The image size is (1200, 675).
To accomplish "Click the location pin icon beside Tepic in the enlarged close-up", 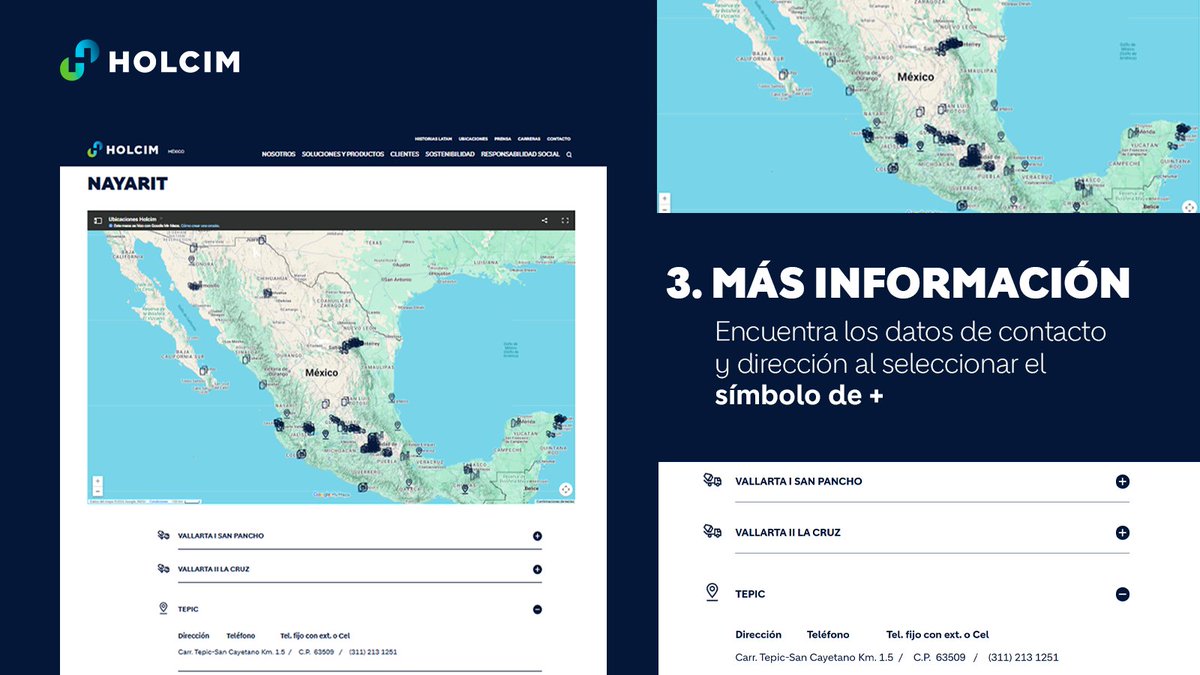I will pyautogui.click(x=712, y=592).
